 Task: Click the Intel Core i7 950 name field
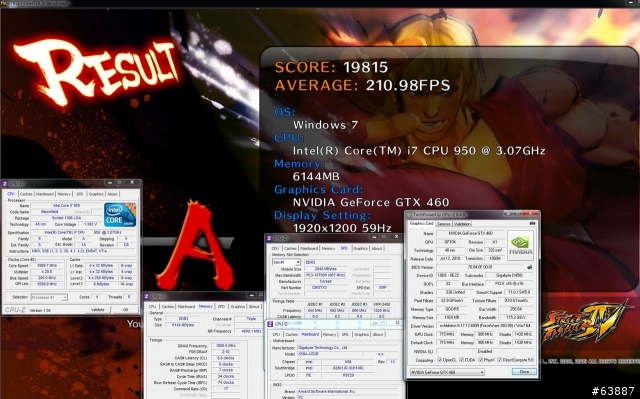(66, 206)
